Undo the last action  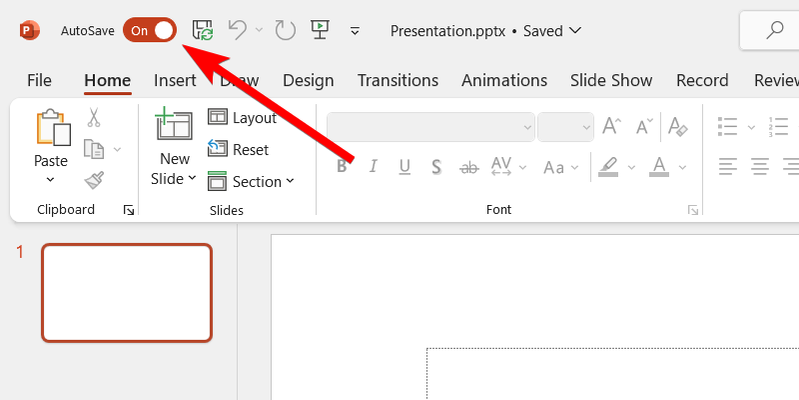(x=237, y=30)
